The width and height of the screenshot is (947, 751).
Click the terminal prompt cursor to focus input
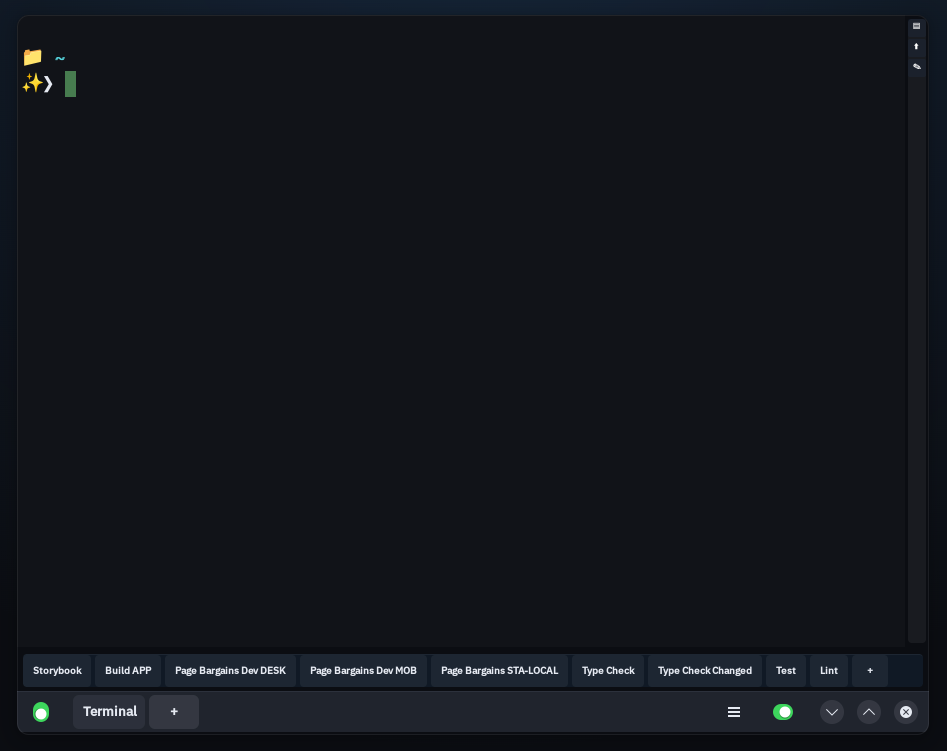point(71,84)
